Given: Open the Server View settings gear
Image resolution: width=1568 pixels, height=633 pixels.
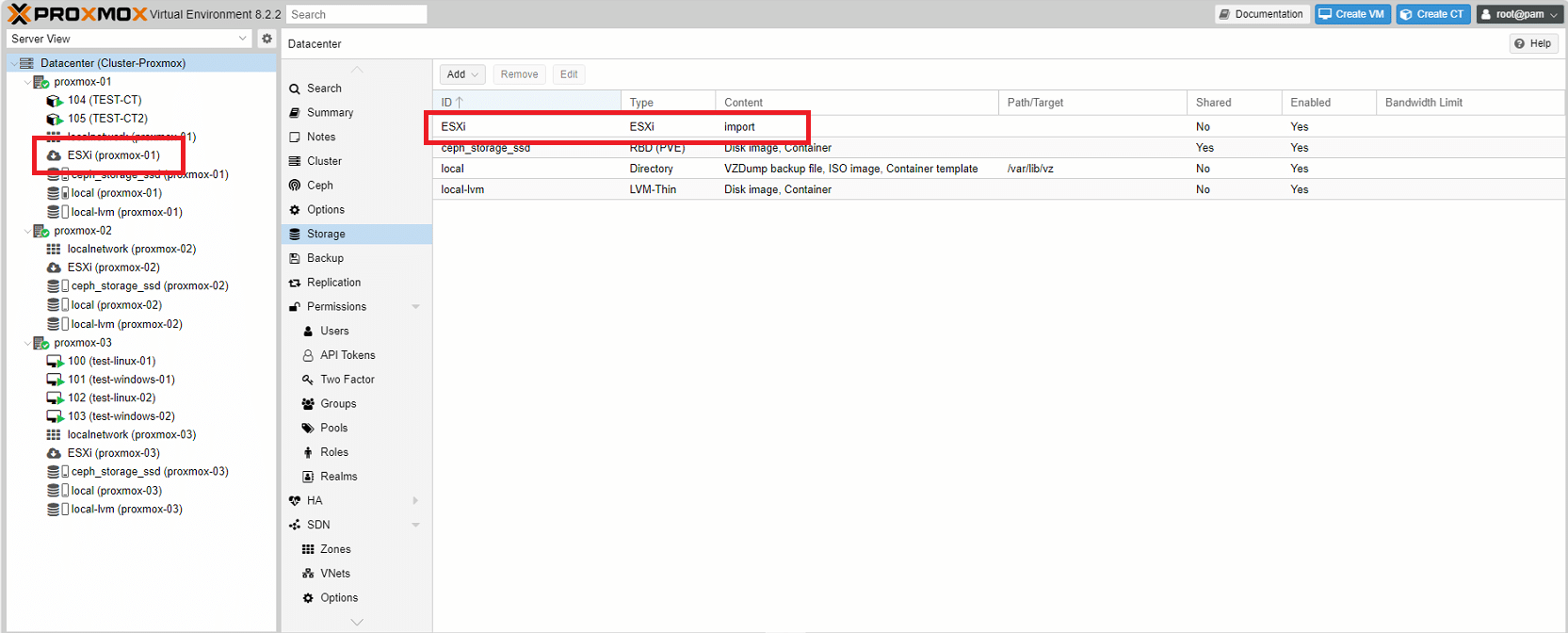Looking at the screenshot, I should pos(267,39).
